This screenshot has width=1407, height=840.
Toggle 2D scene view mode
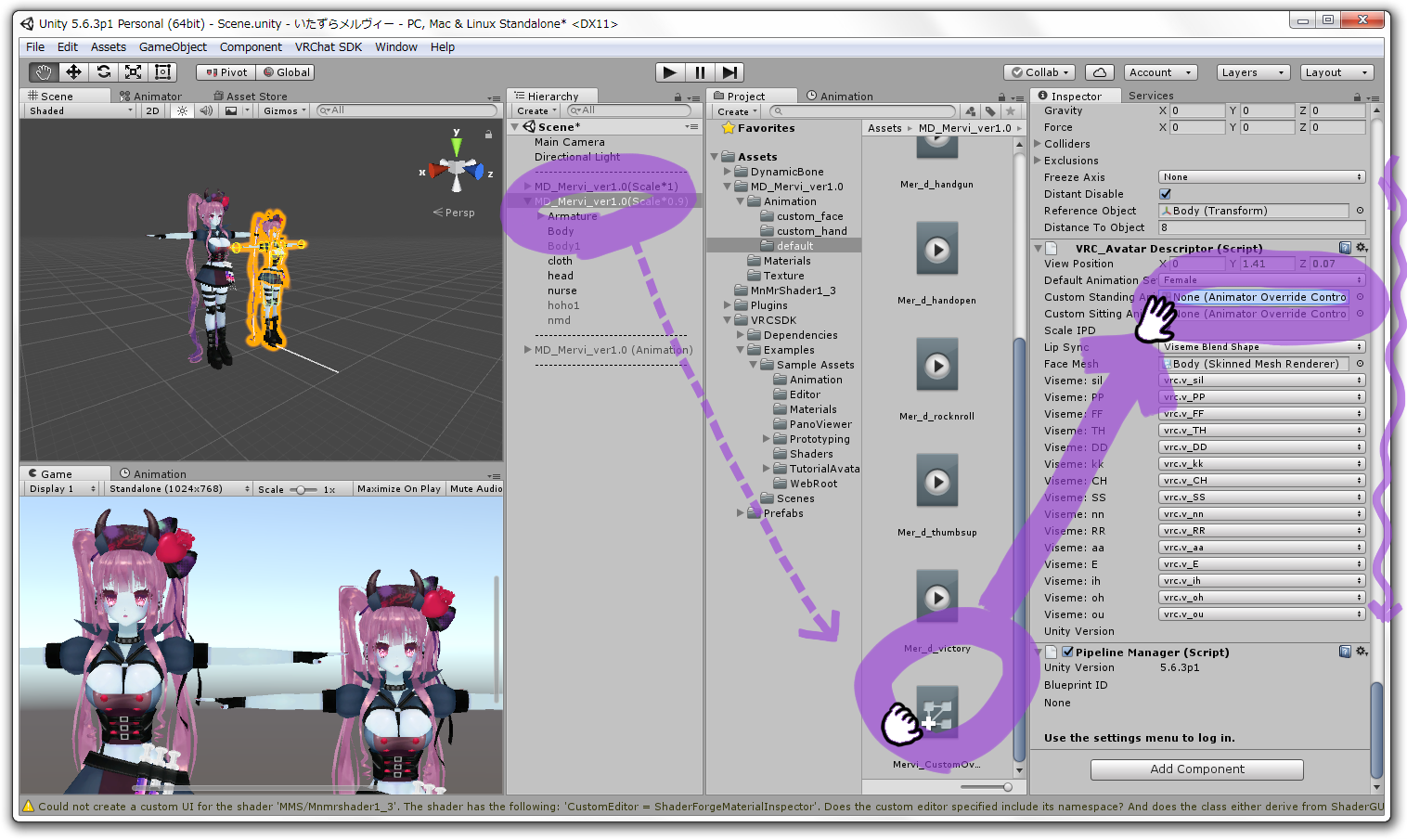pyautogui.click(x=152, y=110)
